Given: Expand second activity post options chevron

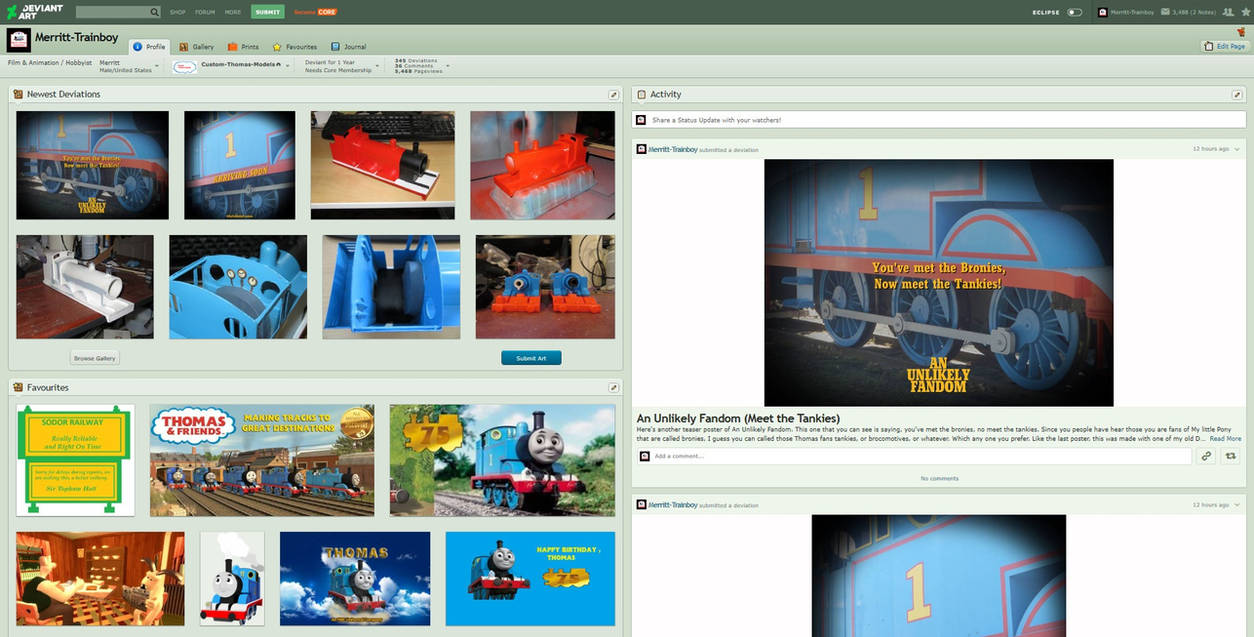Looking at the screenshot, I should (x=1237, y=505).
